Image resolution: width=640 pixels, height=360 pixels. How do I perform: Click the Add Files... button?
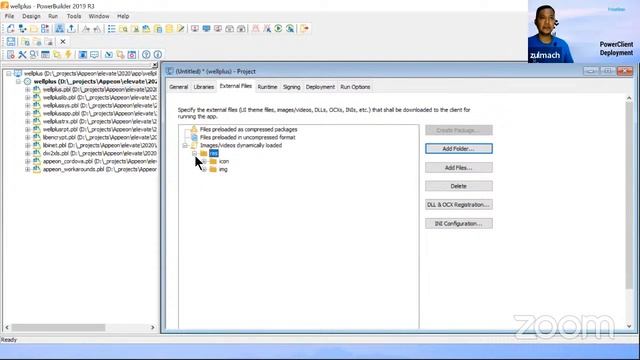click(x=459, y=167)
